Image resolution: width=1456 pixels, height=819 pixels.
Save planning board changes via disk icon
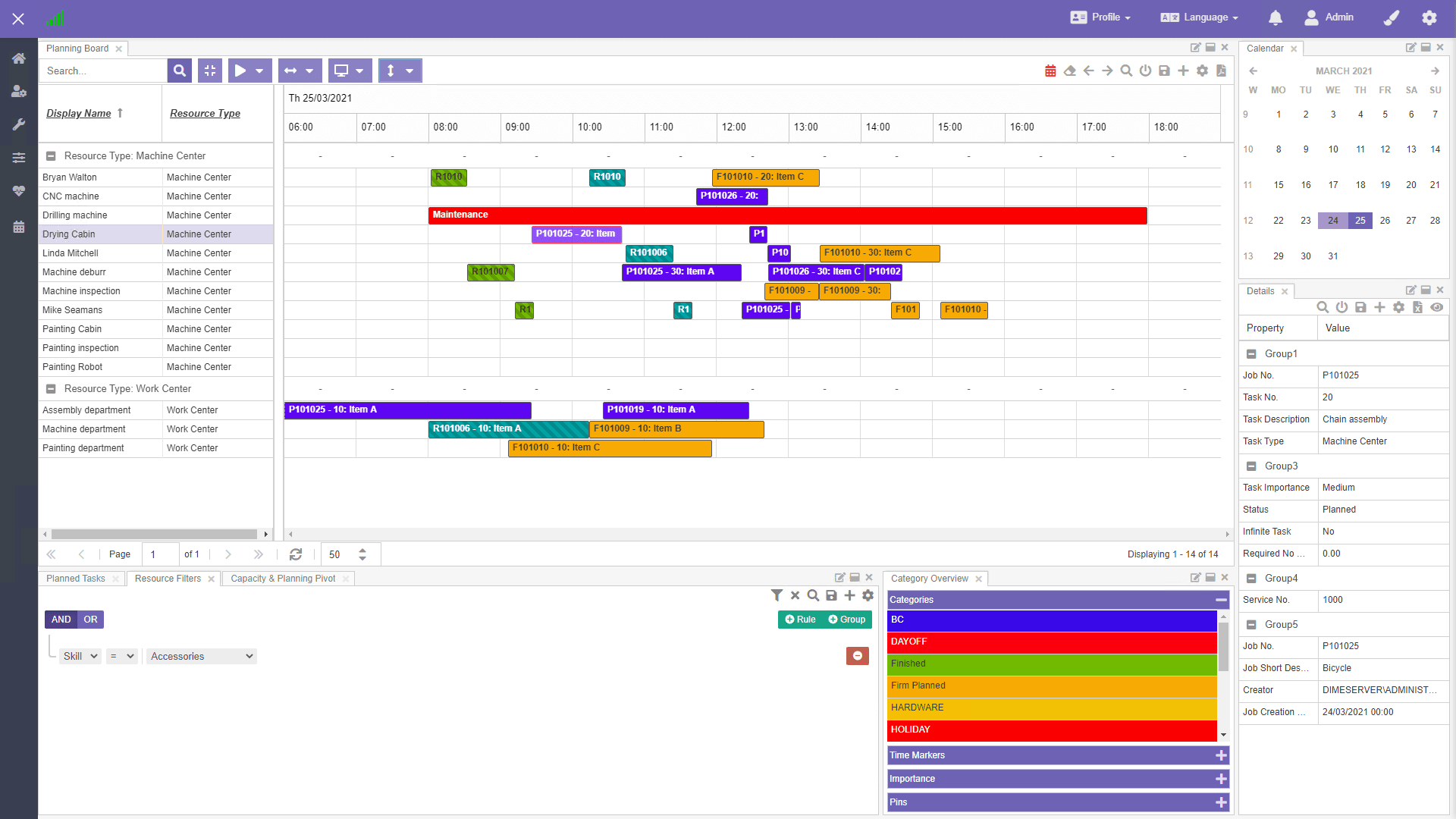coord(1164,71)
